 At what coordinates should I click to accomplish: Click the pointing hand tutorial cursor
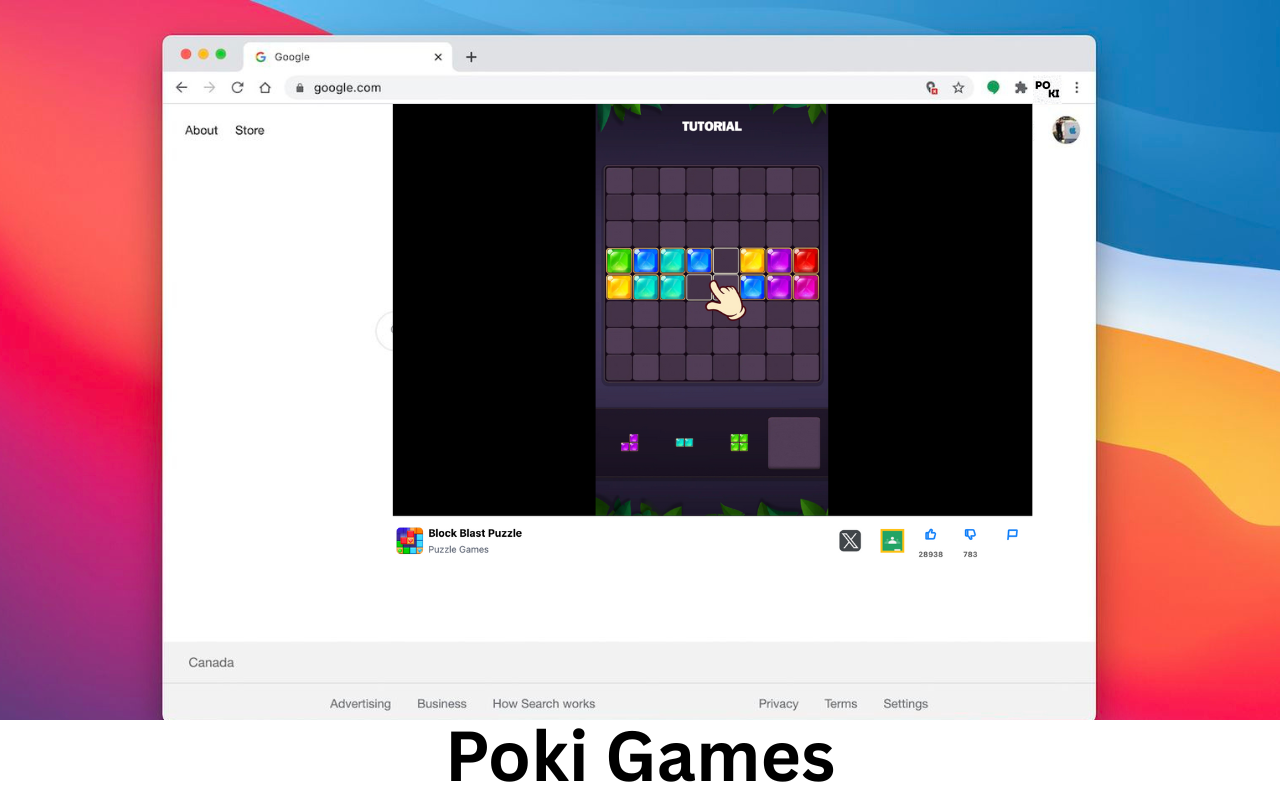[727, 298]
